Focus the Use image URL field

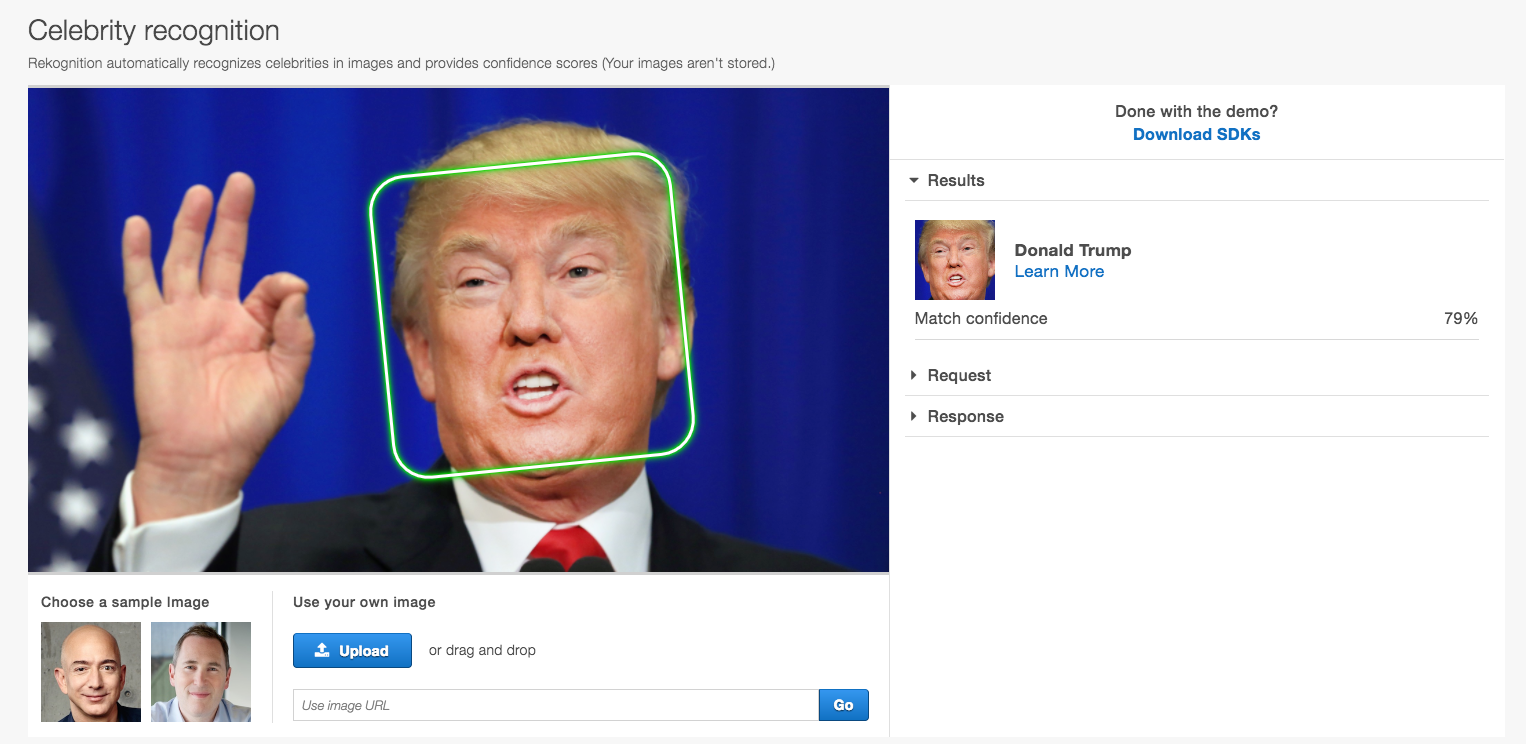556,705
